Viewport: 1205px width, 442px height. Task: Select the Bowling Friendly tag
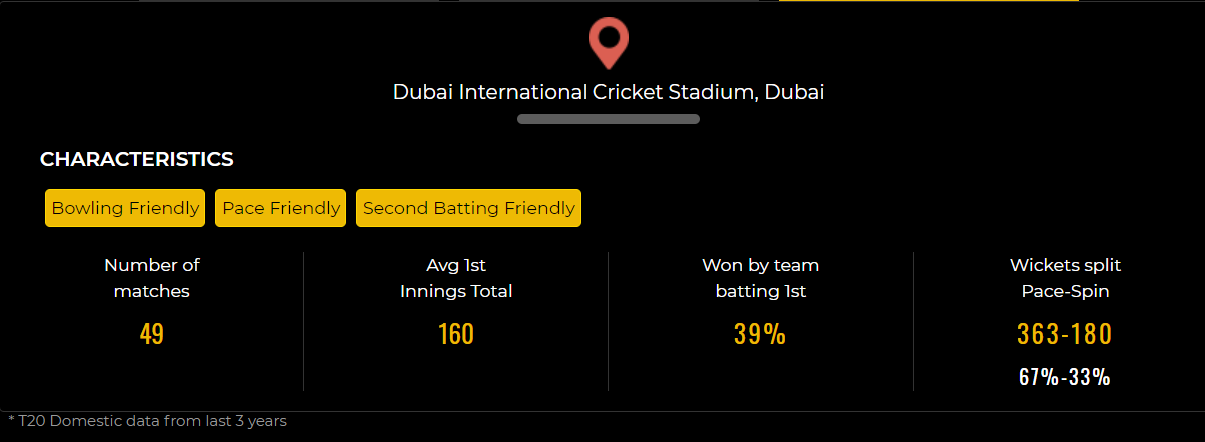pyautogui.click(x=125, y=208)
